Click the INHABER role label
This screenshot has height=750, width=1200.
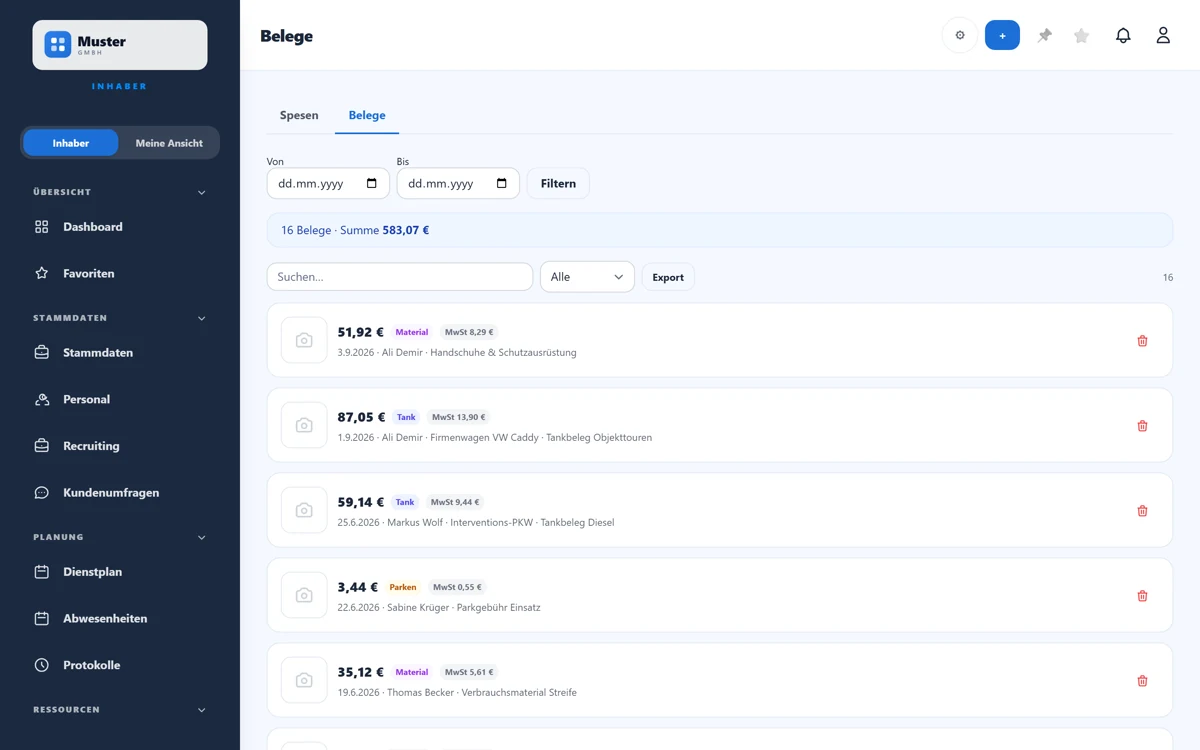(119, 87)
